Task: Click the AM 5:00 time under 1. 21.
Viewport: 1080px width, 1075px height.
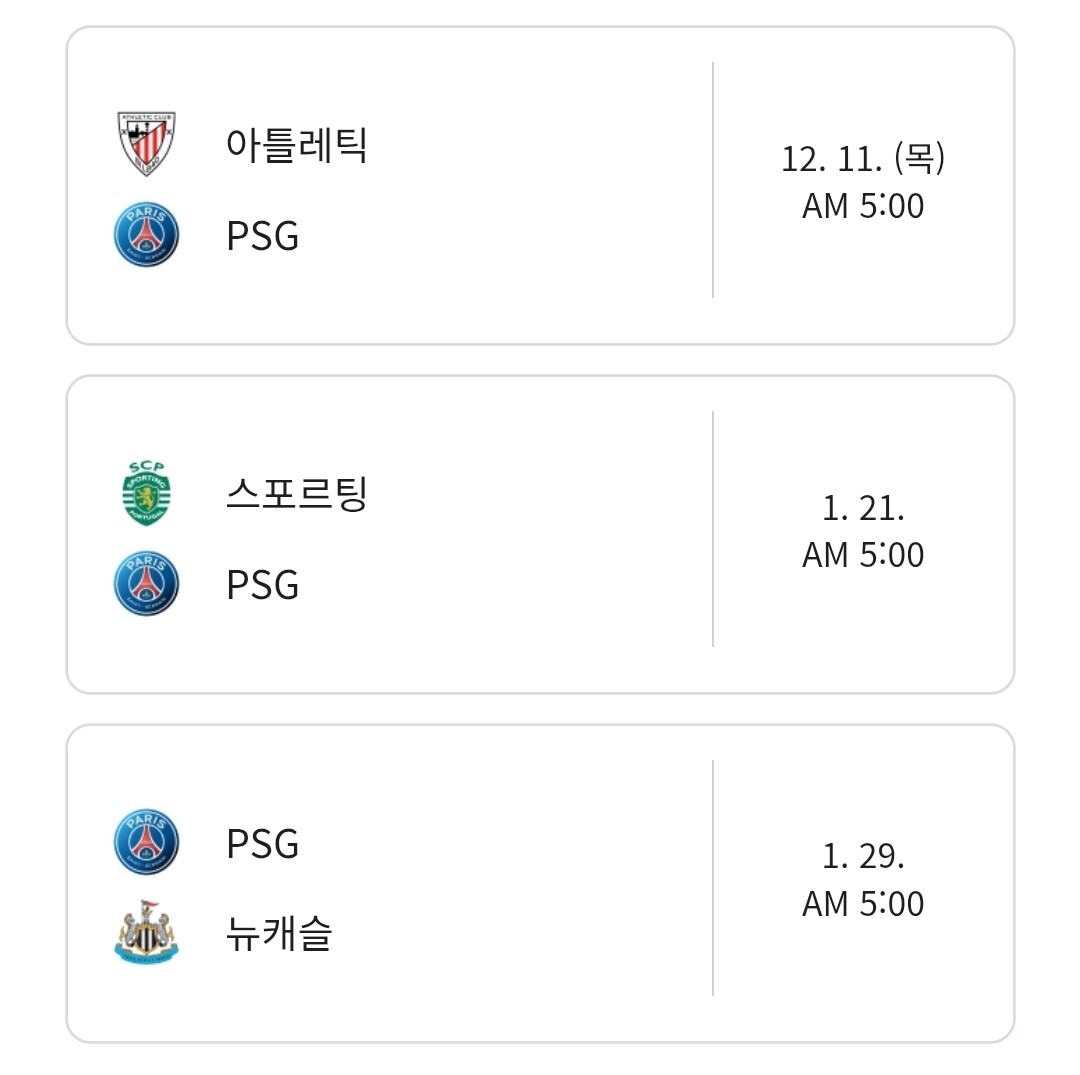Action: [x=863, y=555]
